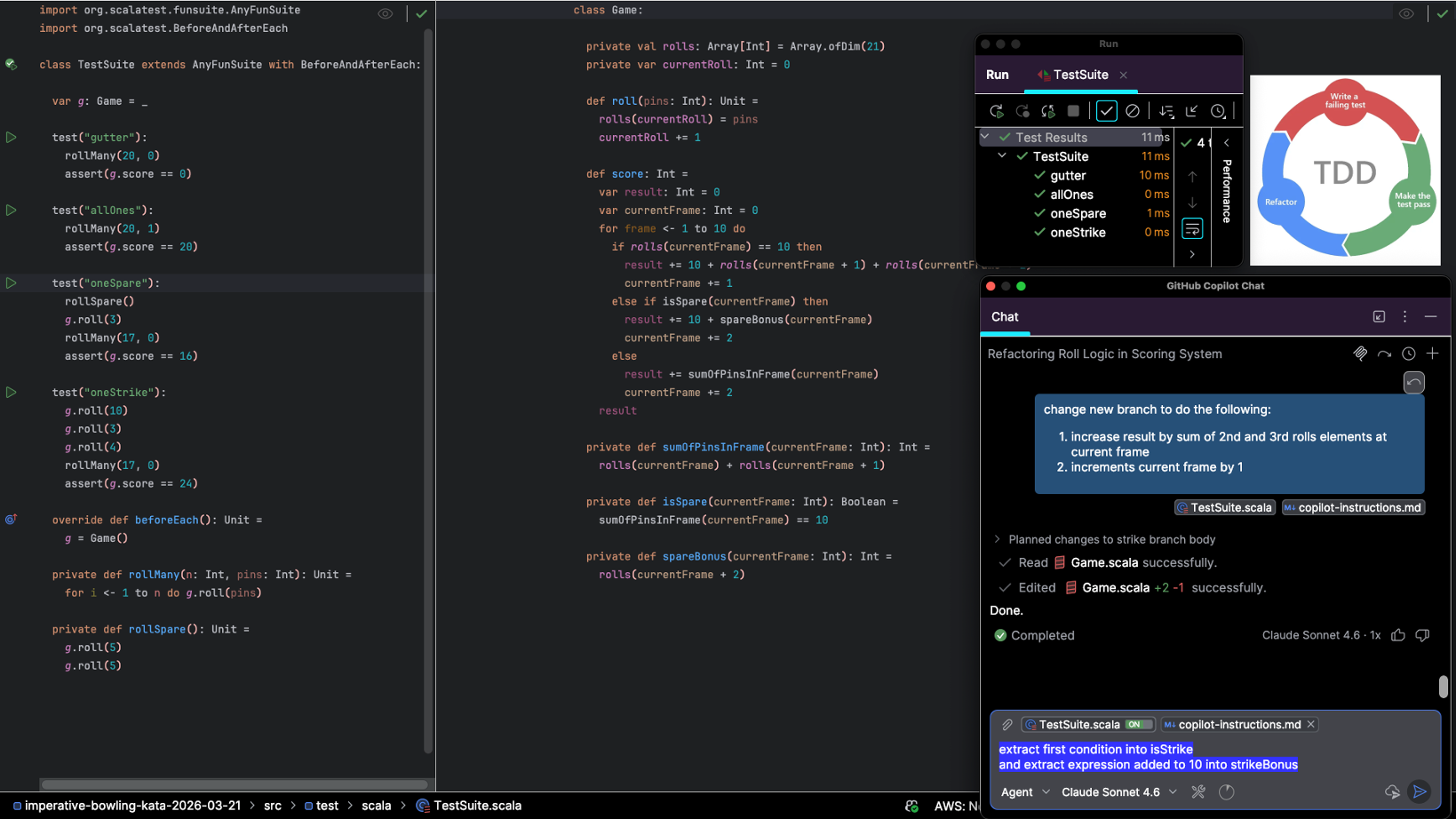
Task: Collapse the TestSuite node in results tree
Action: [x=1002, y=156]
